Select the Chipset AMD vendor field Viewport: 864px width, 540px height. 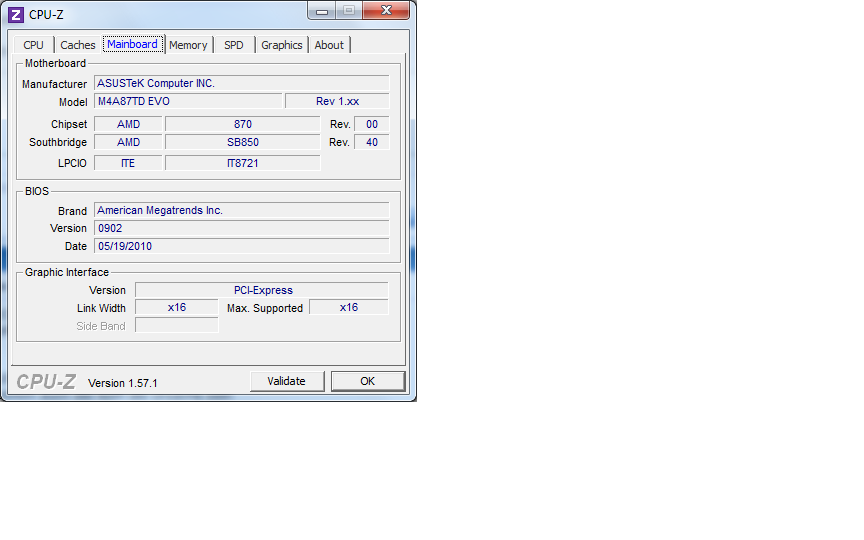tap(128, 125)
